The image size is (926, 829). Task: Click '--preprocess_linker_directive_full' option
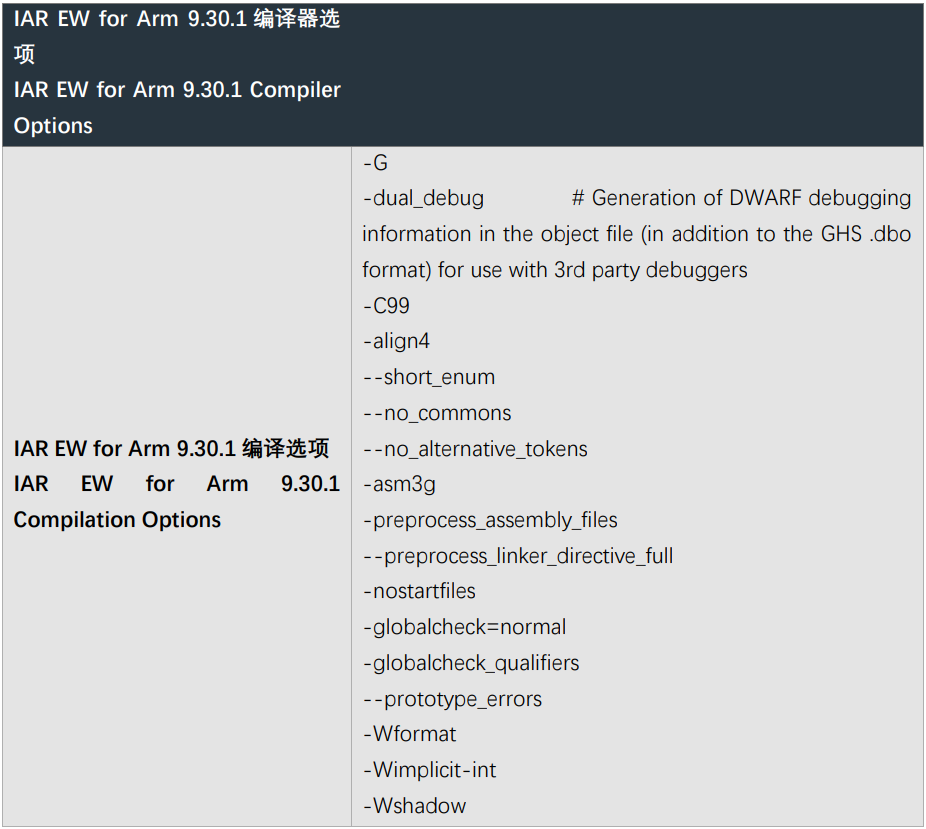pos(518,556)
